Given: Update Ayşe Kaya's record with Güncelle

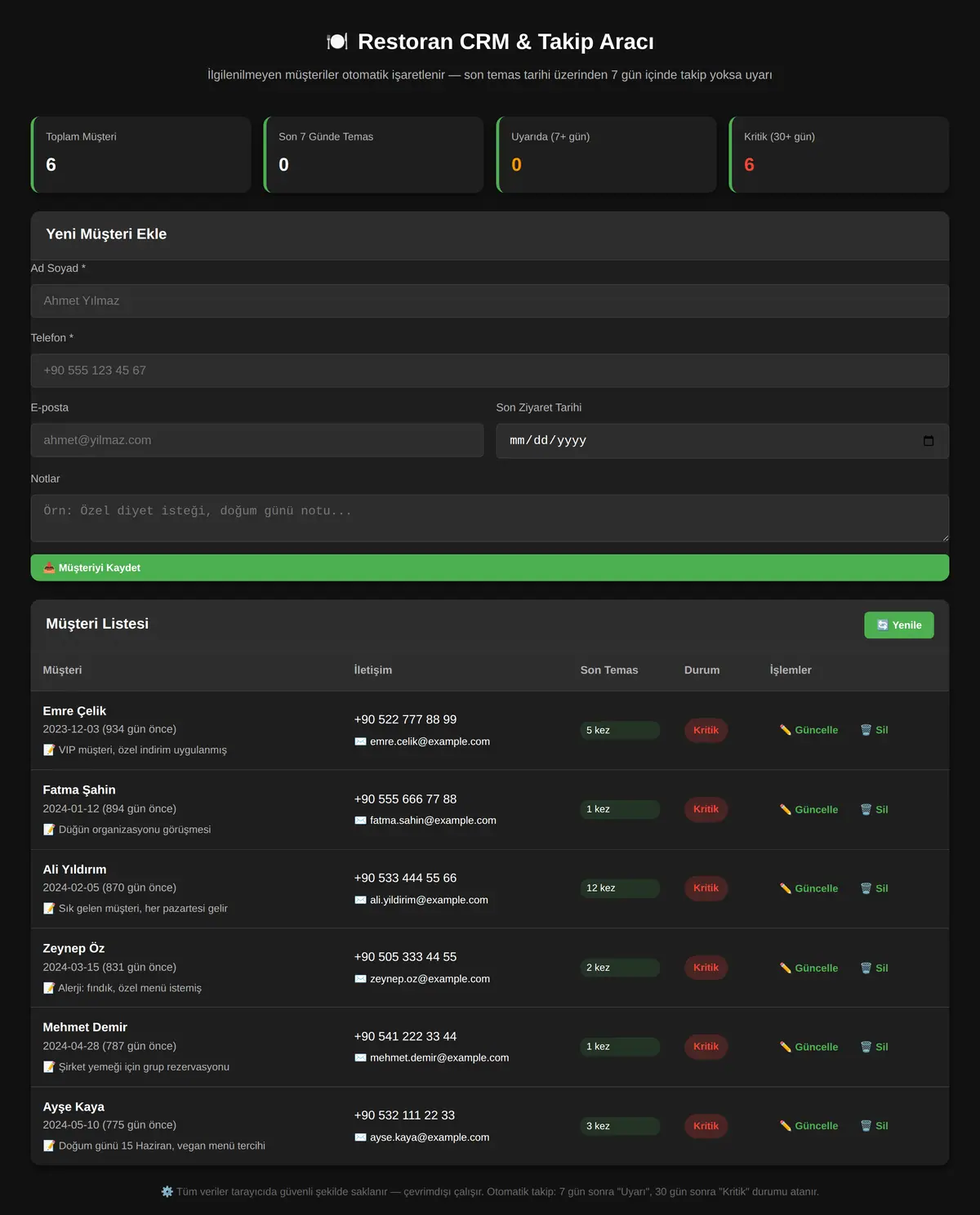Looking at the screenshot, I should pos(808,1126).
